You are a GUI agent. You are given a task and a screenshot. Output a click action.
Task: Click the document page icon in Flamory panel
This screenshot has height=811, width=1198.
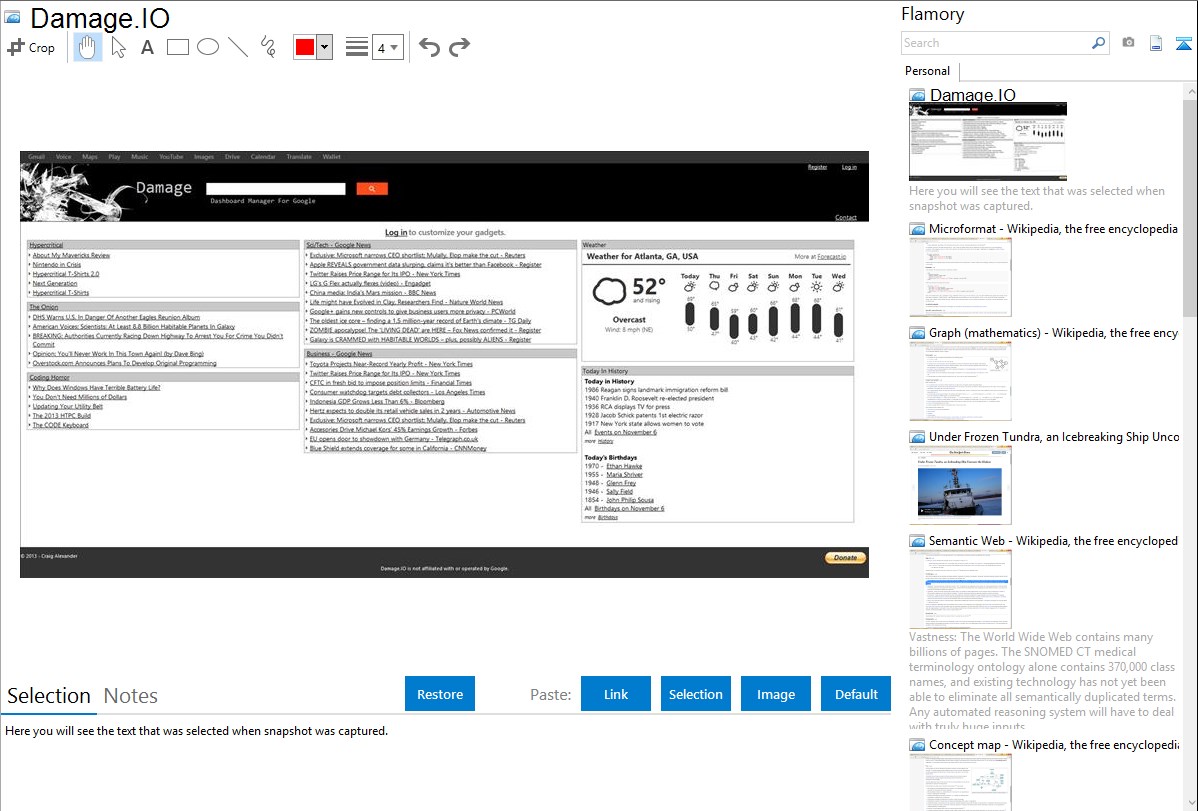click(x=1156, y=43)
